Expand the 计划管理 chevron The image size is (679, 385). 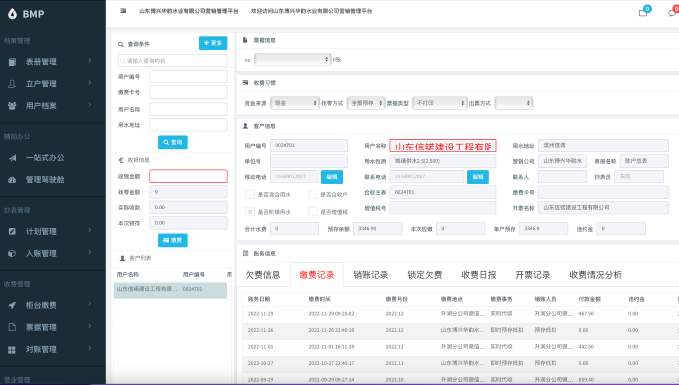(x=90, y=230)
